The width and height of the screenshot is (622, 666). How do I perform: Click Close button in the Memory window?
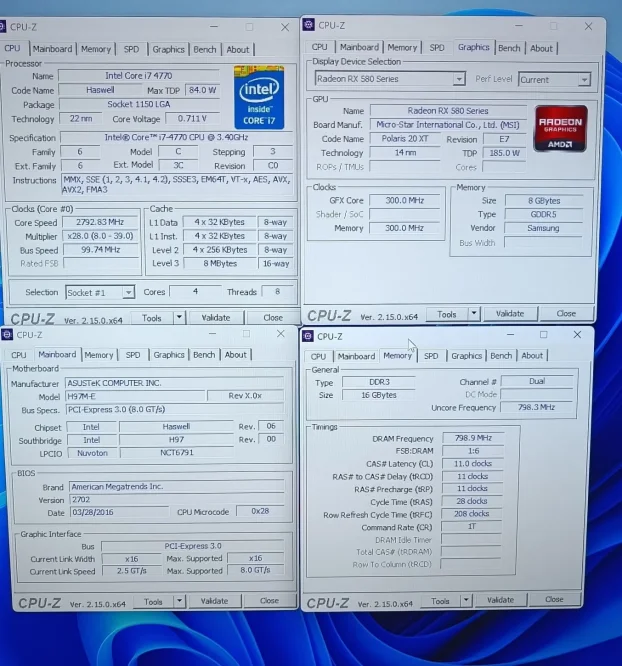[x=554, y=599]
